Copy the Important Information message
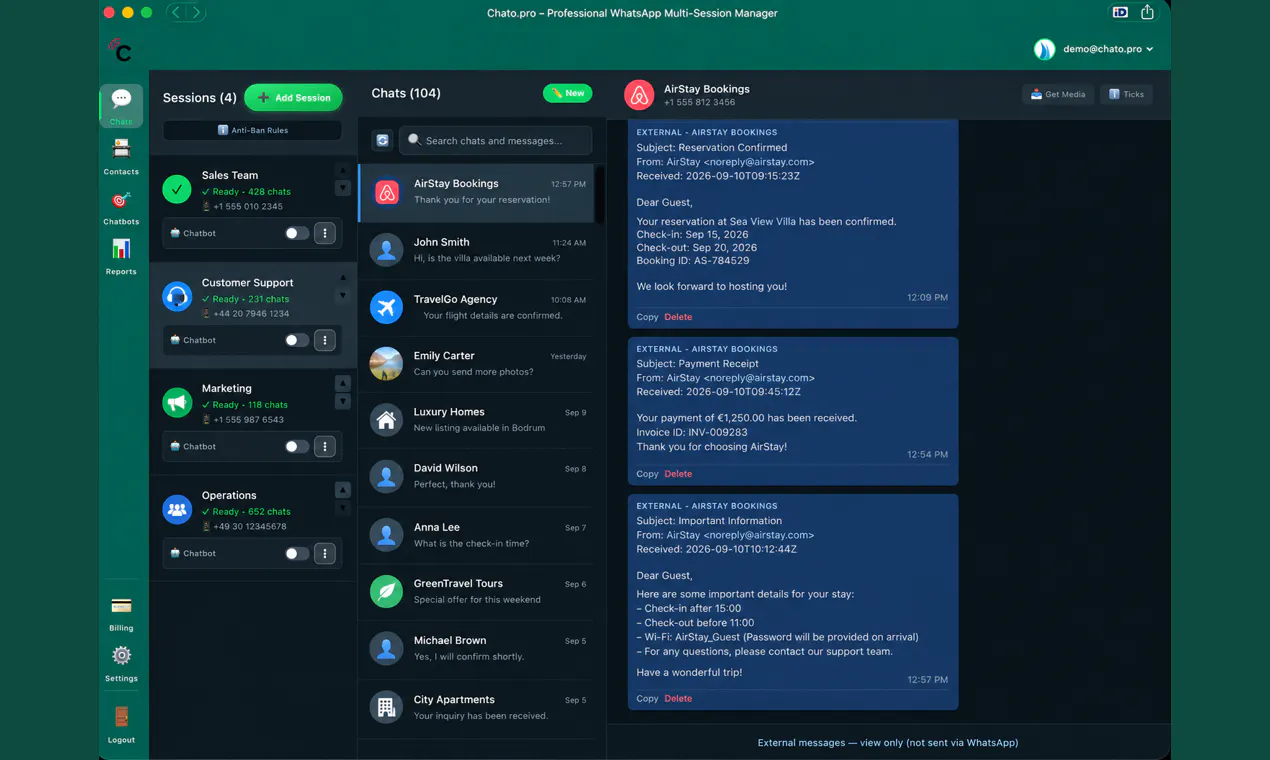Image resolution: width=1270 pixels, height=760 pixels. click(x=647, y=699)
